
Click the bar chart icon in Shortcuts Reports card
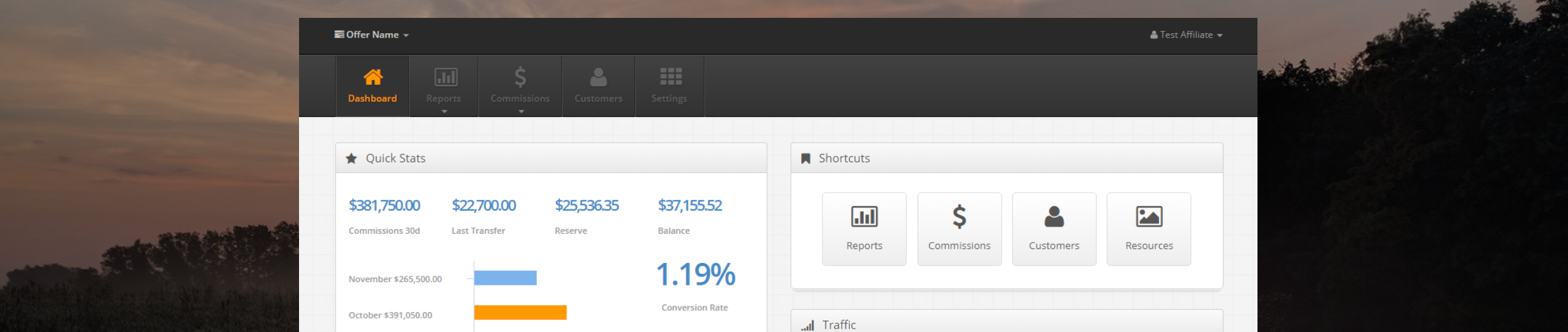(x=864, y=216)
